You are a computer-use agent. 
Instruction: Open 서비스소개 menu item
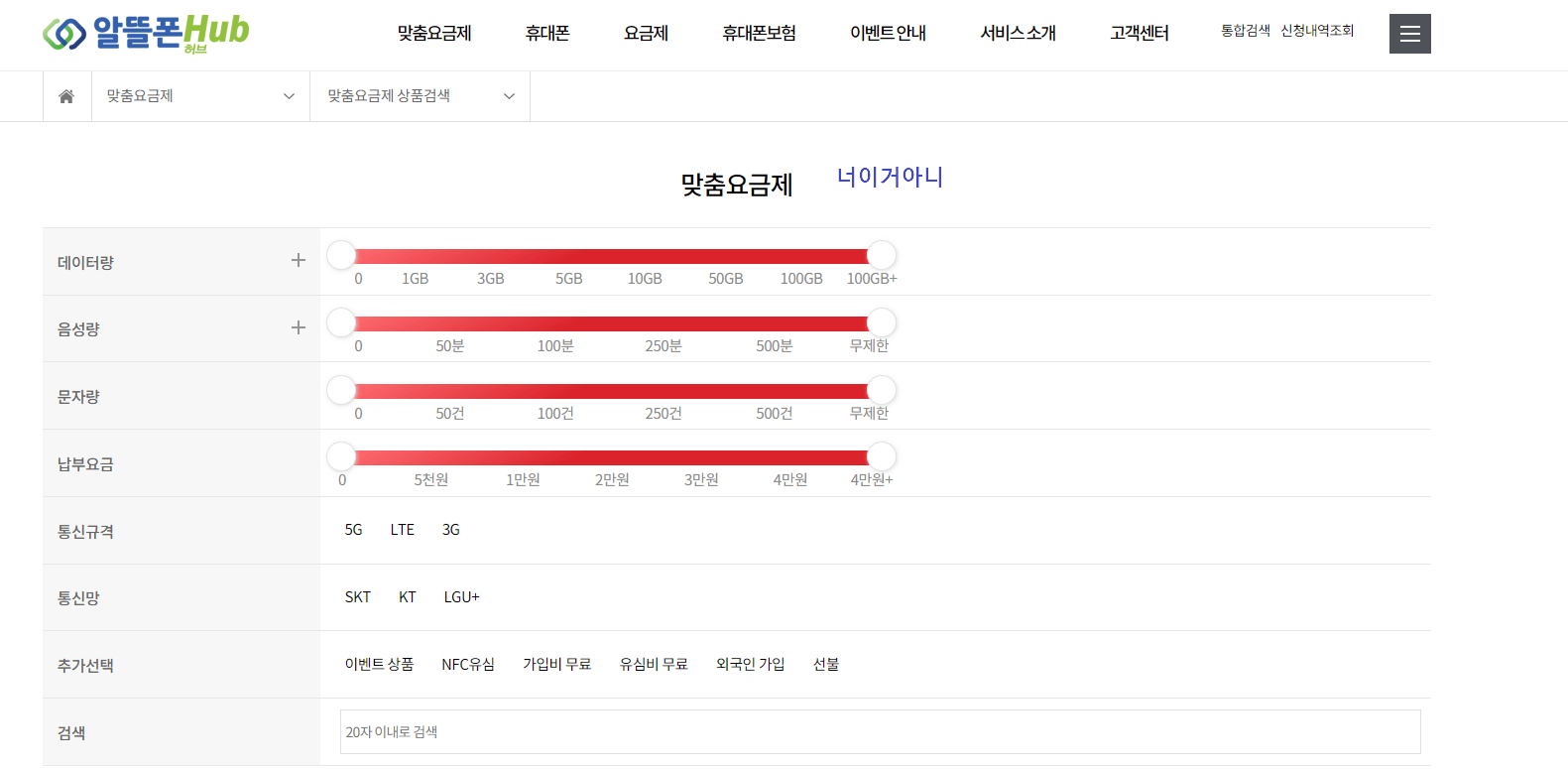pyautogui.click(x=1018, y=33)
